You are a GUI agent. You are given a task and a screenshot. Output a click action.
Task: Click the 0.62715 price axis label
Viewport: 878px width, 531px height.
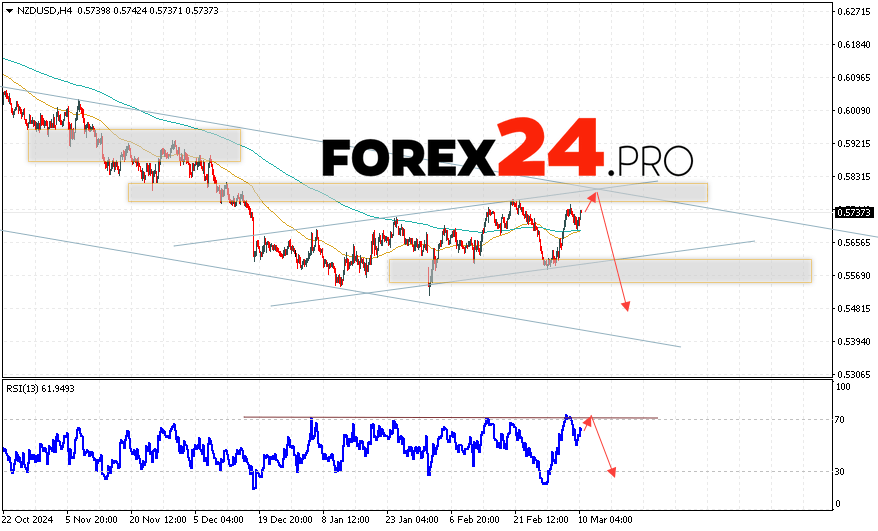point(851,12)
